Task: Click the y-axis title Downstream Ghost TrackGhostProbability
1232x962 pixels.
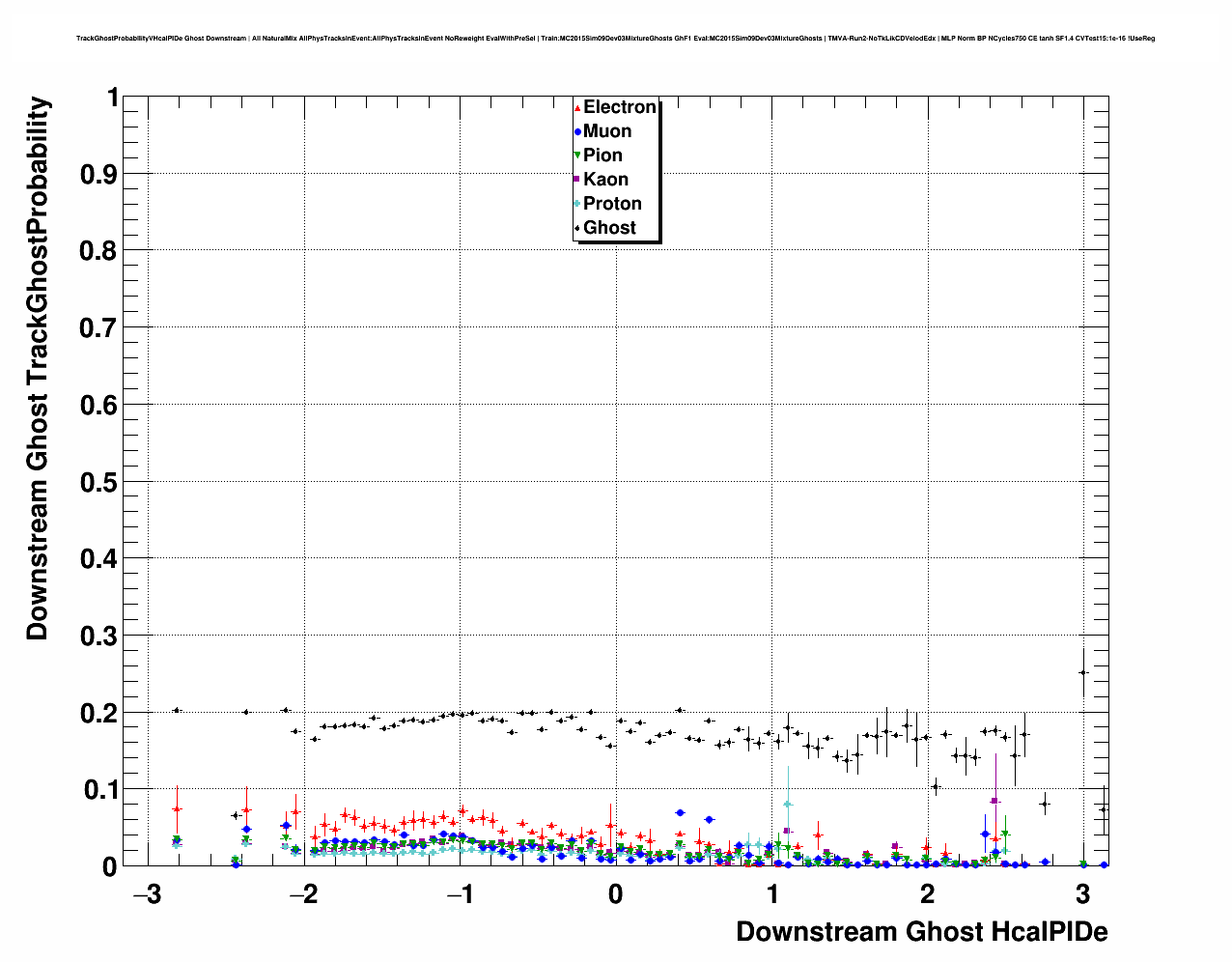Action: tap(37, 368)
